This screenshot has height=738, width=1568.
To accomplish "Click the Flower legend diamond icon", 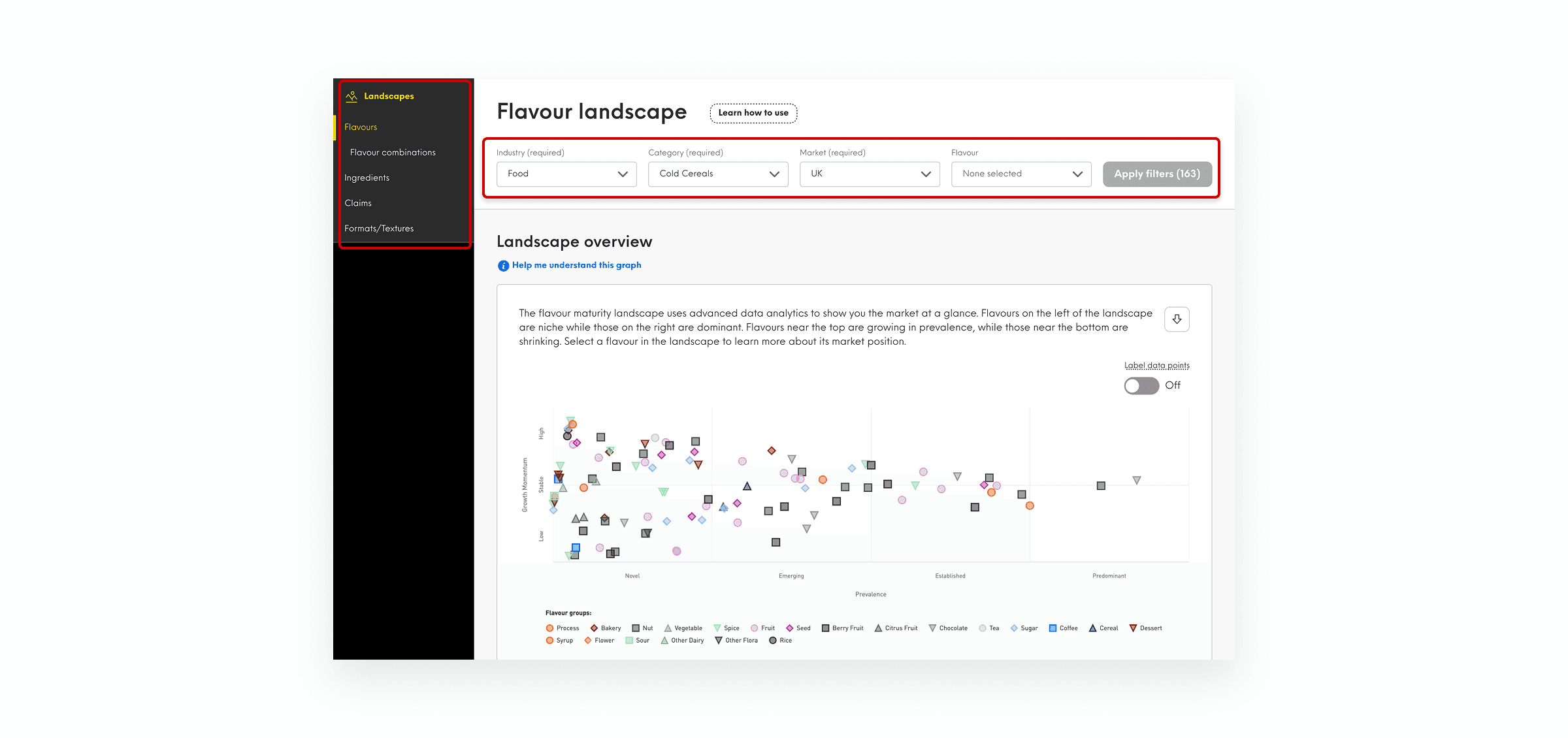I will (588, 641).
